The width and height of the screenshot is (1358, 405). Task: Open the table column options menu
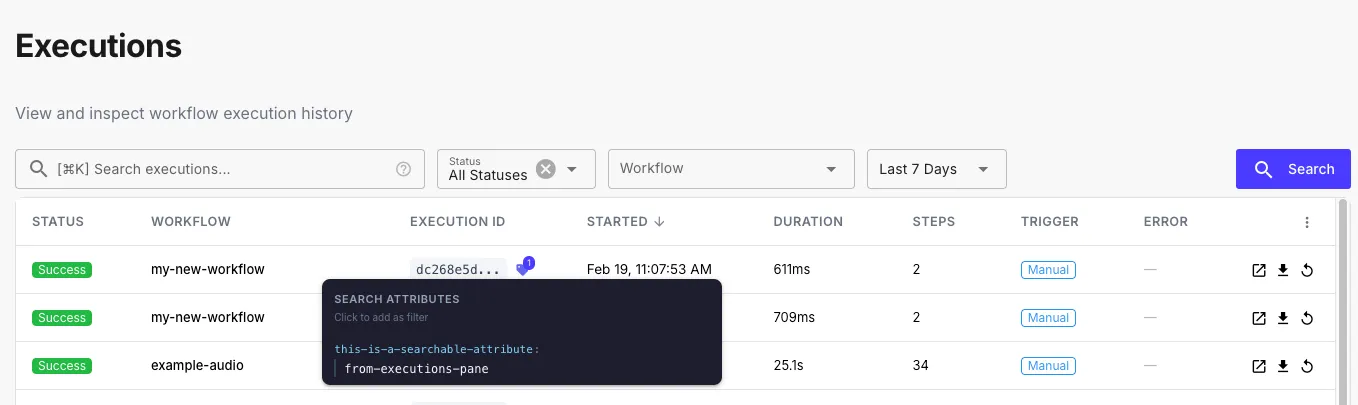pos(1307,222)
